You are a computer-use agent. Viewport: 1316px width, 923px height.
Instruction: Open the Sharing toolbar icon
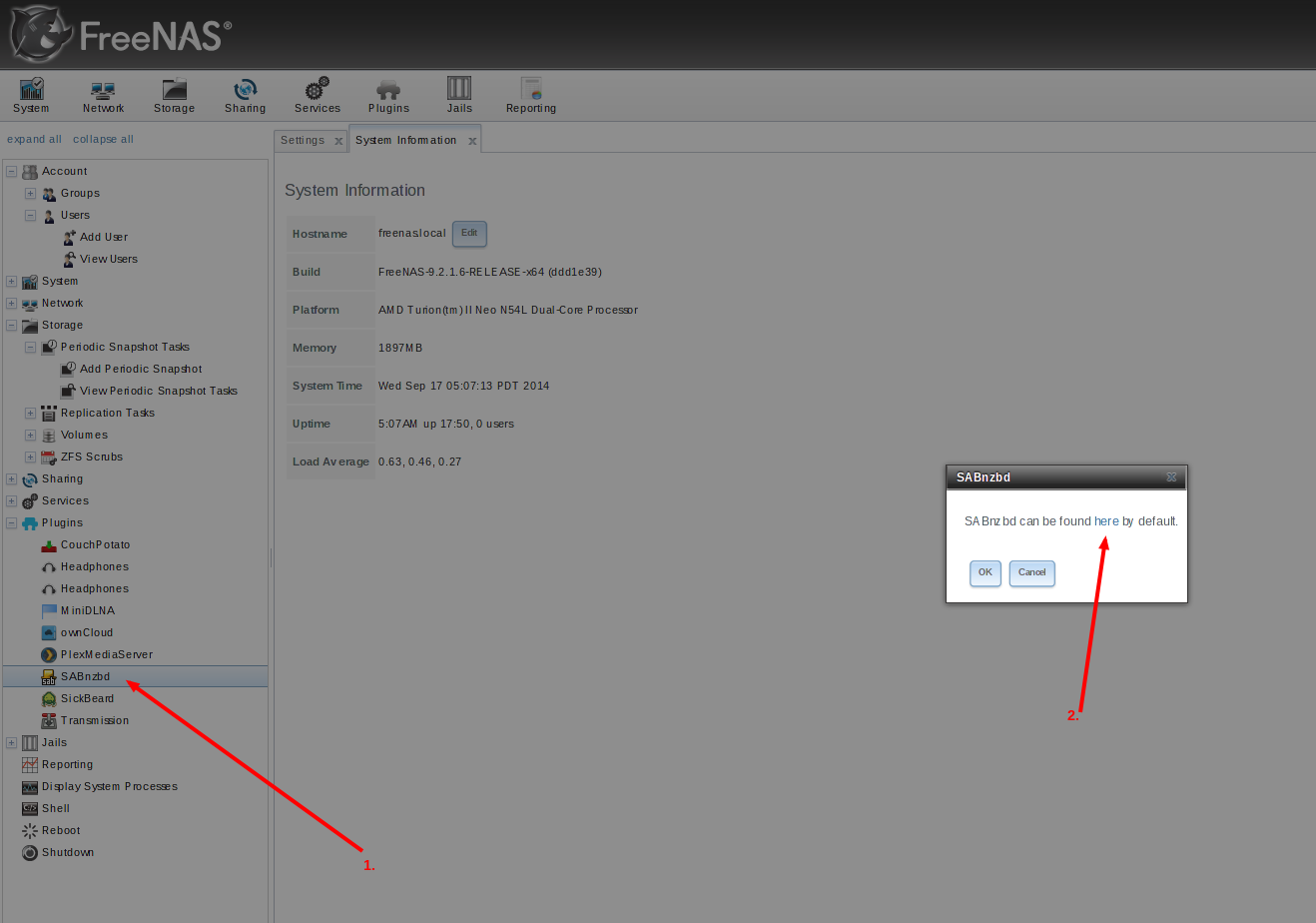[x=245, y=96]
